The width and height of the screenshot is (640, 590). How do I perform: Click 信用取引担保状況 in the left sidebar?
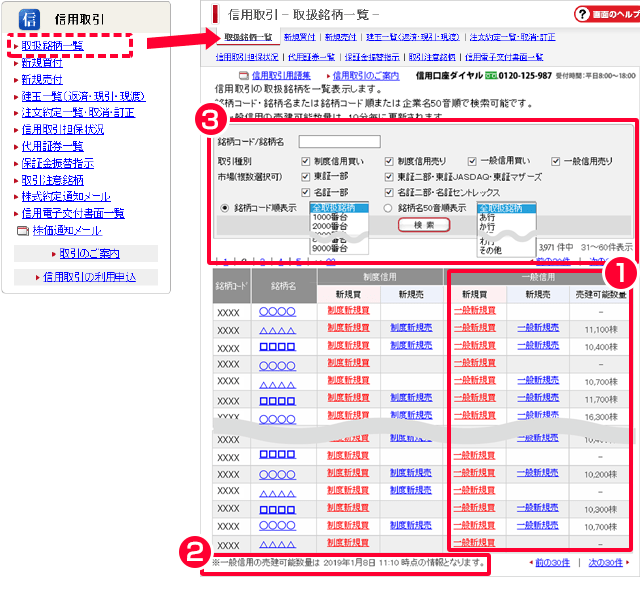point(63,129)
